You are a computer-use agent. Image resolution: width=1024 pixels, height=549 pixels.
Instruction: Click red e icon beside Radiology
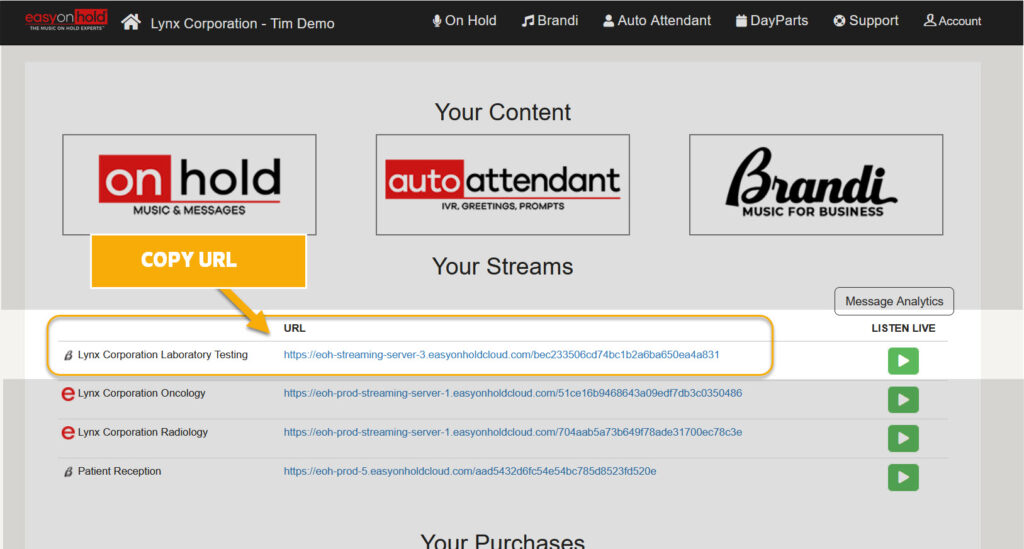coord(68,433)
